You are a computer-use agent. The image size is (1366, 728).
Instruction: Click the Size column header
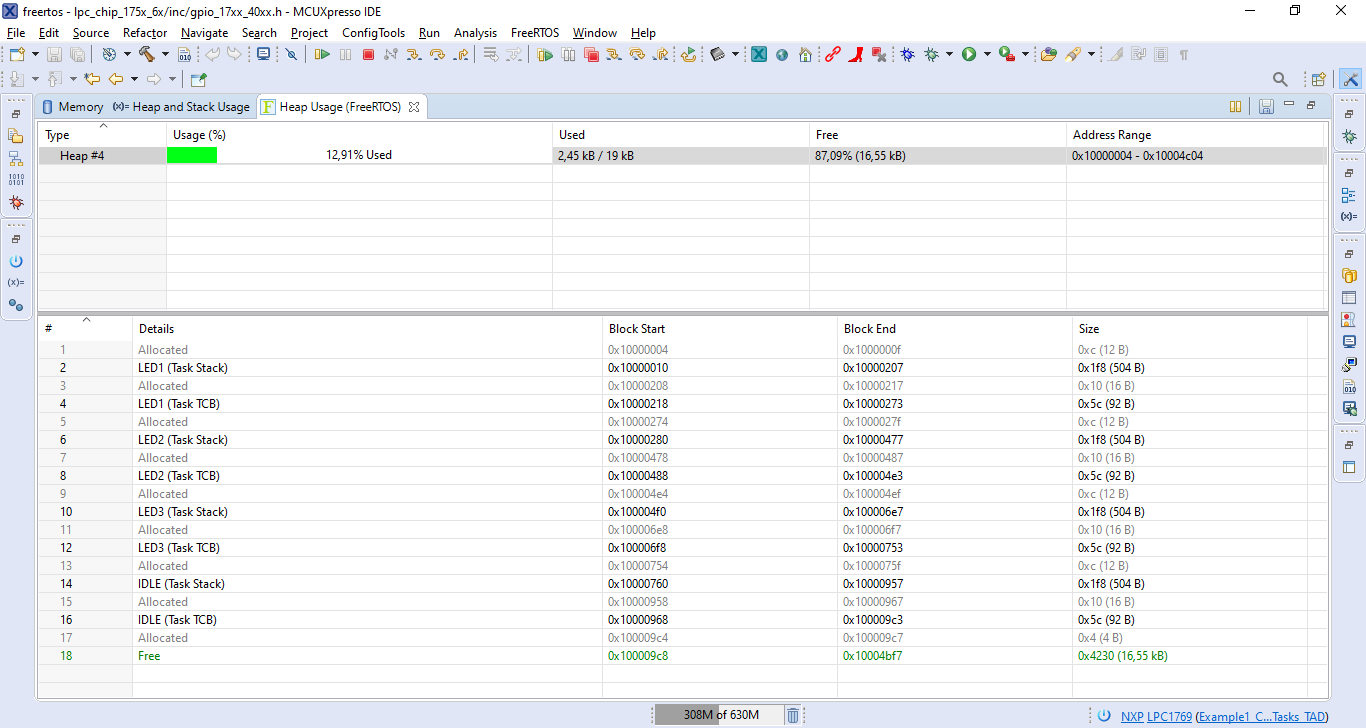(1190, 328)
